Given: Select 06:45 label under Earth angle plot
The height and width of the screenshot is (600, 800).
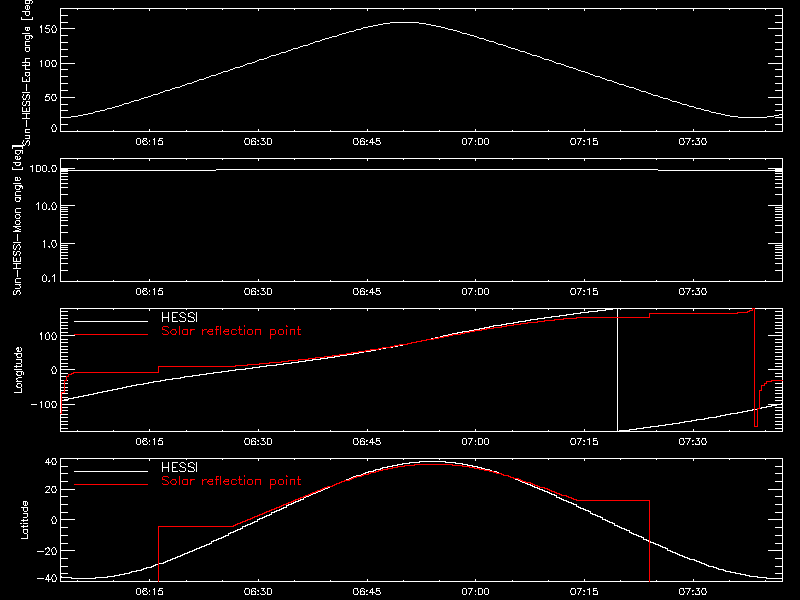Looking at the screenshot, I should point(367,142).
